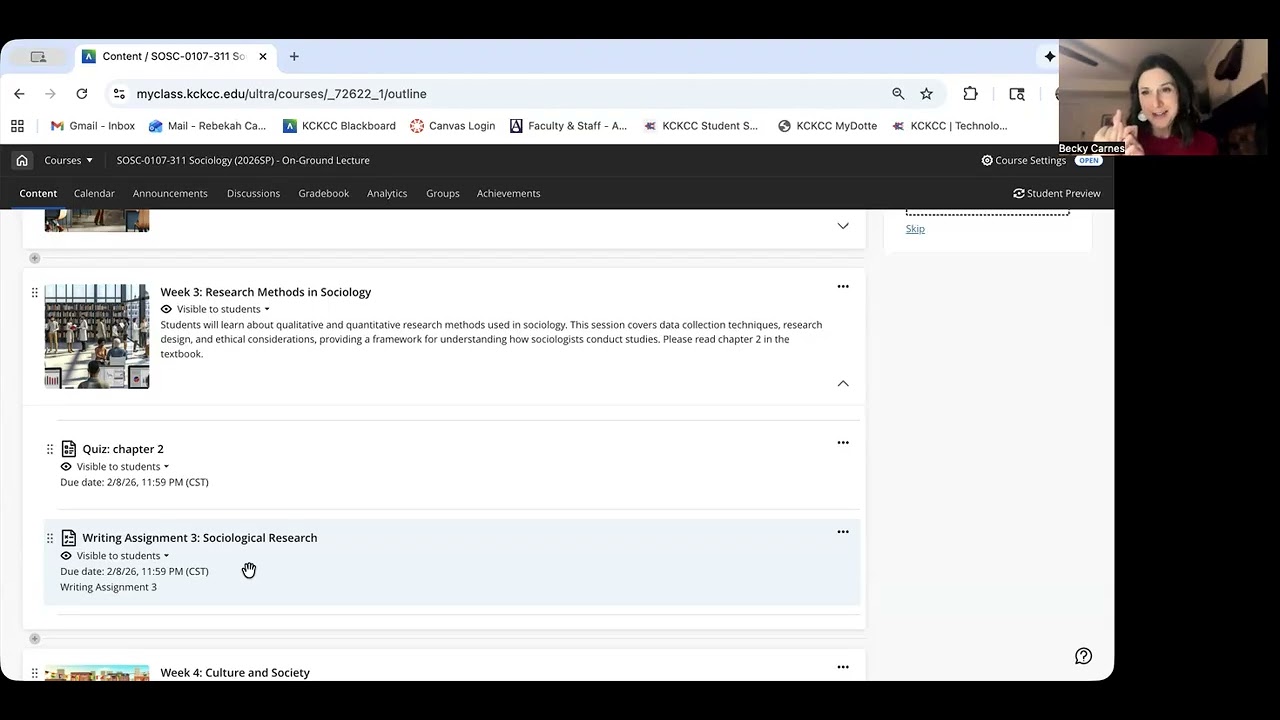The image size is (1280, 720).
Task: Grab the Quiz: chapter 2 drag handle
Action: [49, 449]
